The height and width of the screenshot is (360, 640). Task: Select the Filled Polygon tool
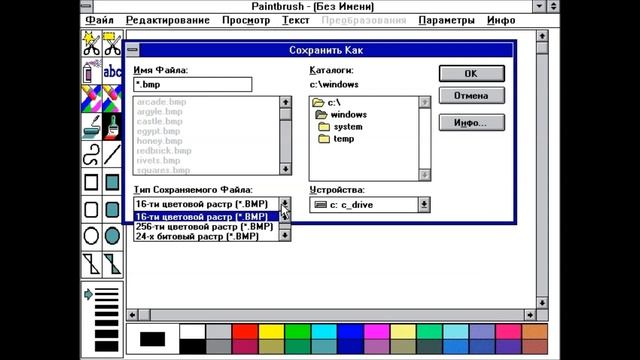pyautogui.click(x=112, y=264)
